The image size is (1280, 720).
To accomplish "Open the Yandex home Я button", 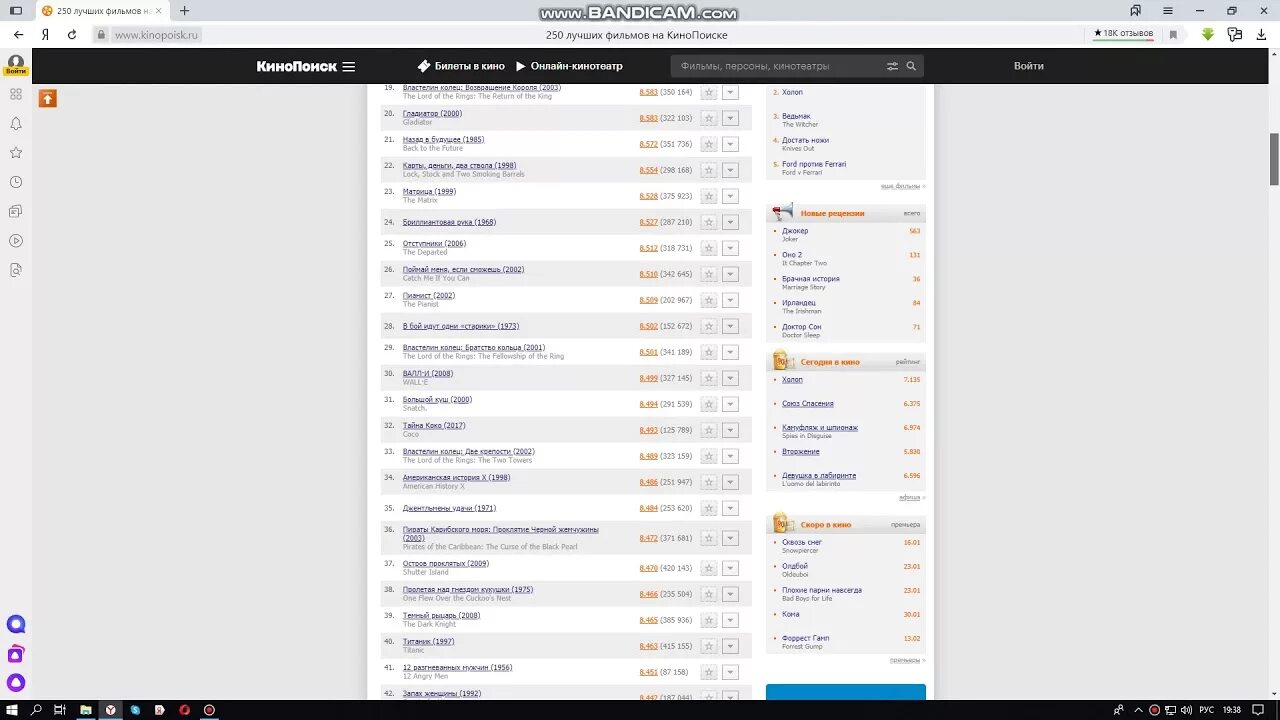I will tap(45, 34).
